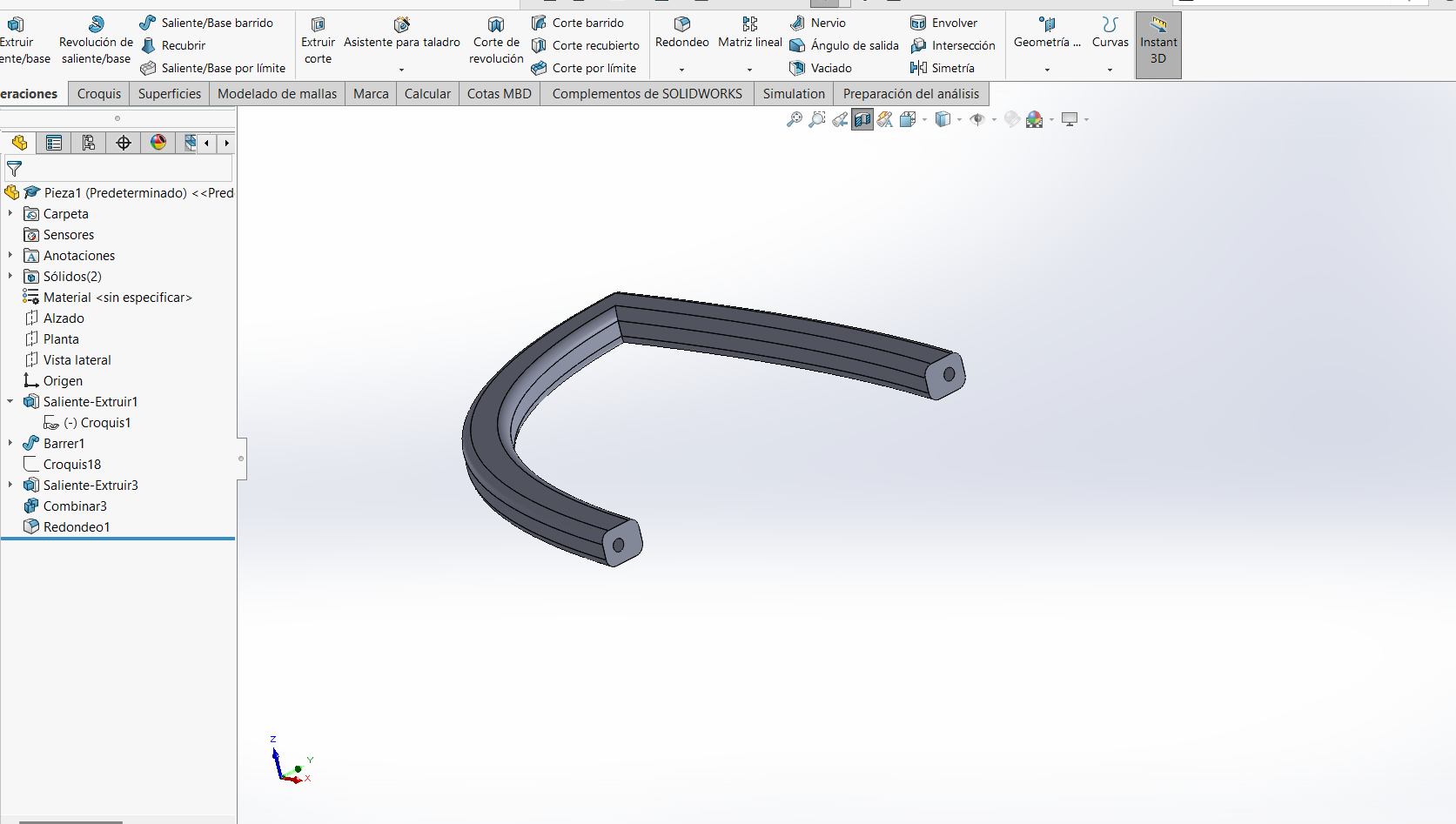Select Corte por límite tool
This screenshot has width=1456, height=824.
[584, 68]
